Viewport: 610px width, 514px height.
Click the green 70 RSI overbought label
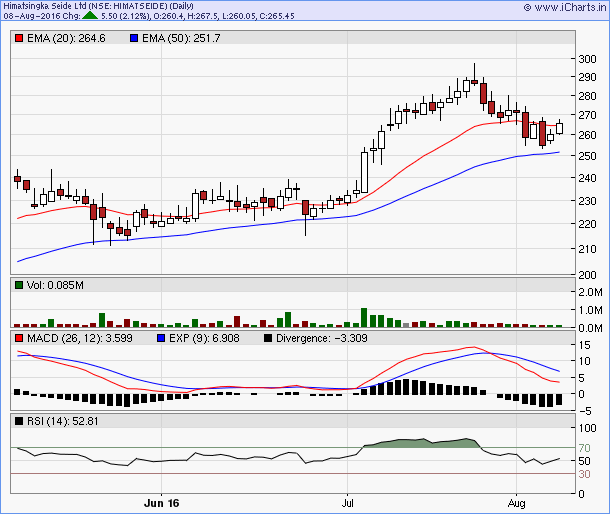[584, 448]
